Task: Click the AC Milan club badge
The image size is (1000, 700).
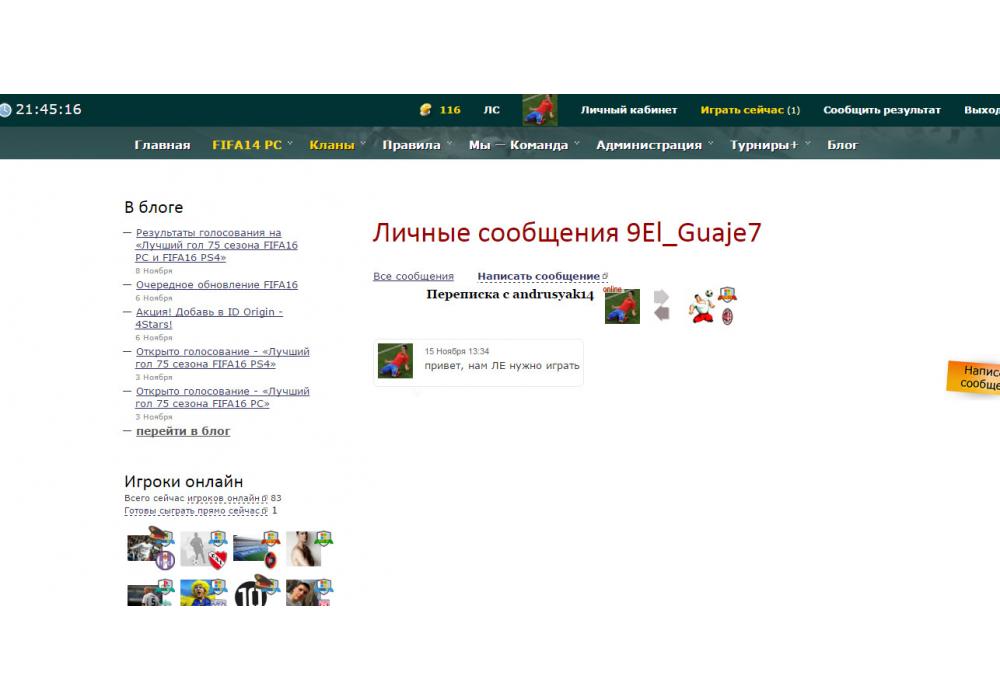Action: (729, 317)
